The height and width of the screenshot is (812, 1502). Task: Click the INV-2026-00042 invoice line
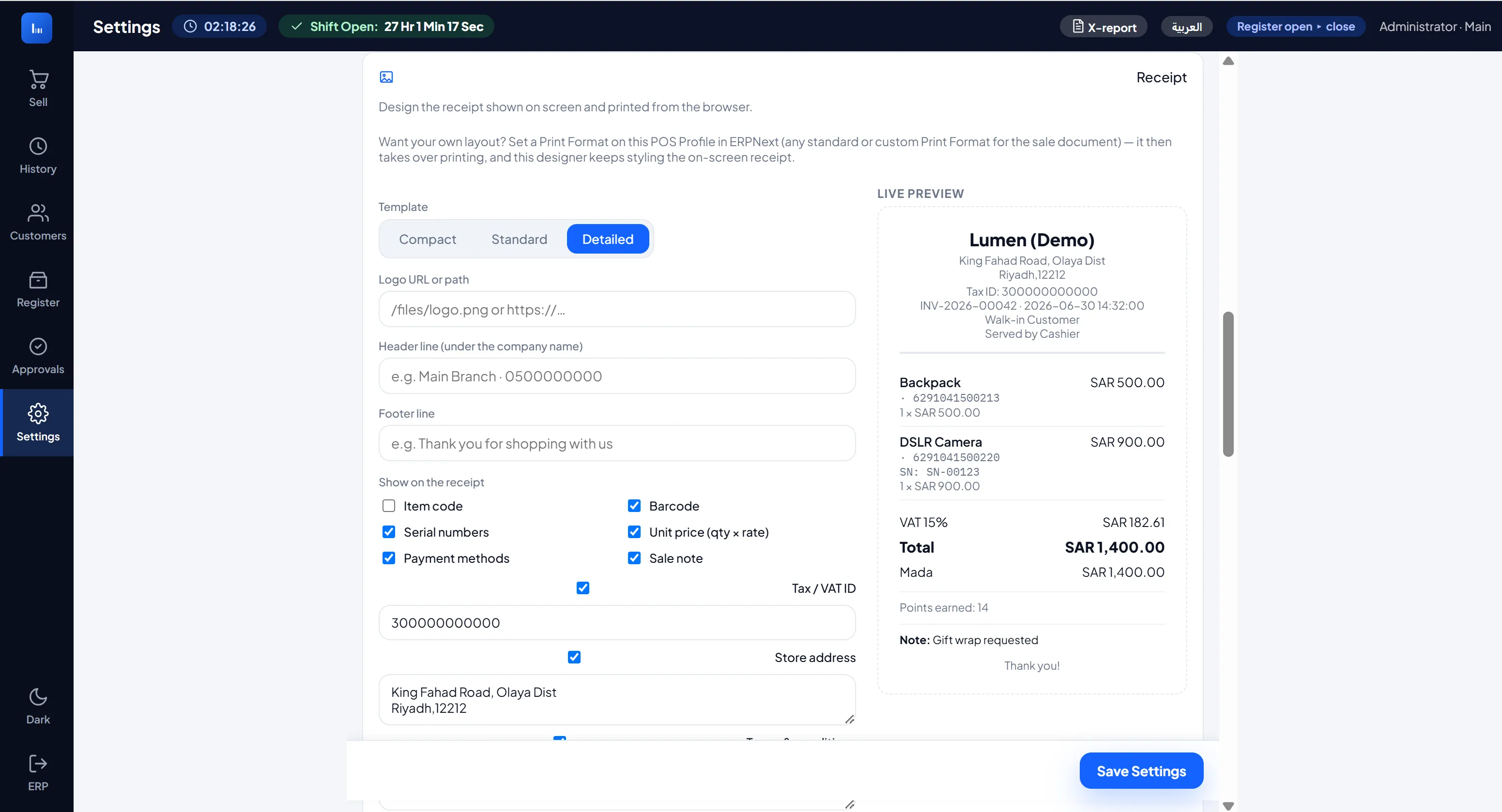point(1031,305)
